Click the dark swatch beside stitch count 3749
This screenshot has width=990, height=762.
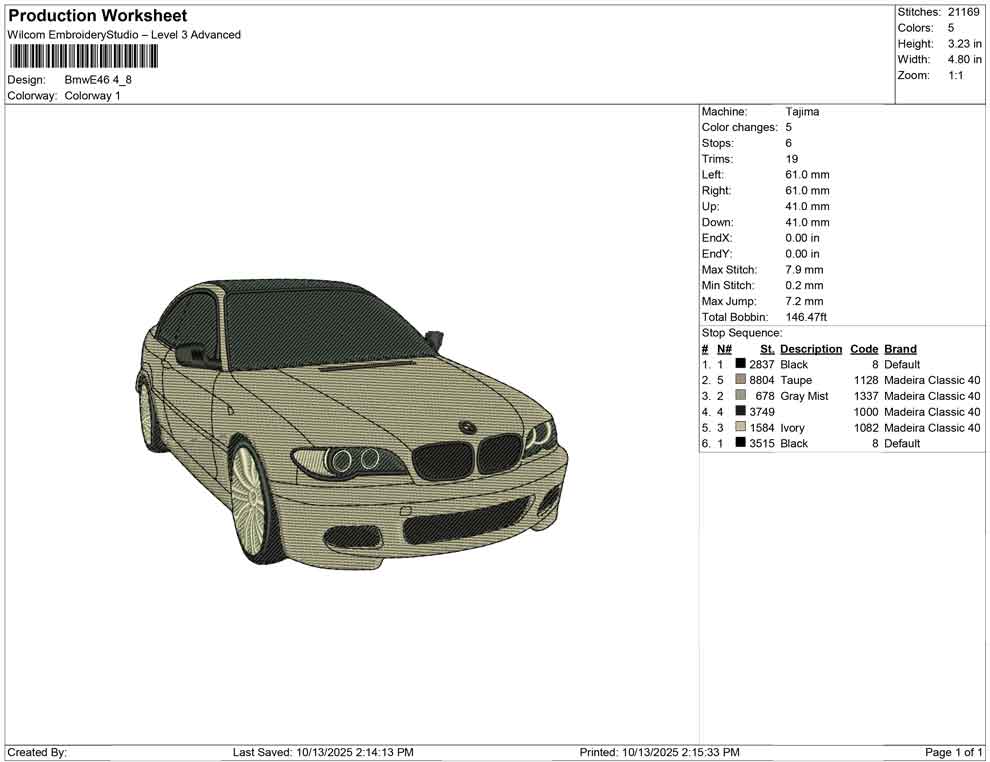pyautogui.click(x=740, y=412)
